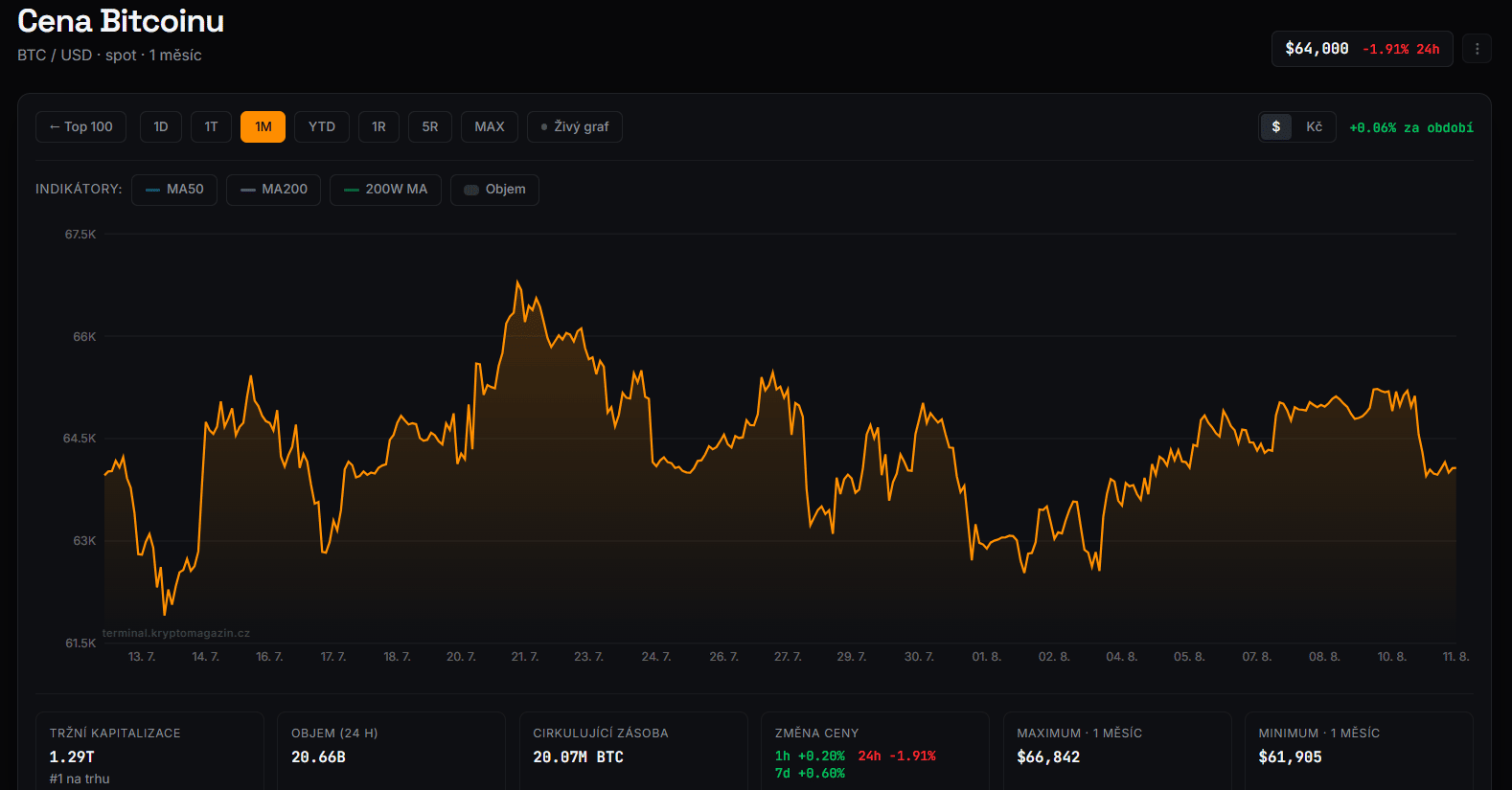1512x790 pixels.
Task: Click the 1.29T market cap value
Action: click(72, 756)
